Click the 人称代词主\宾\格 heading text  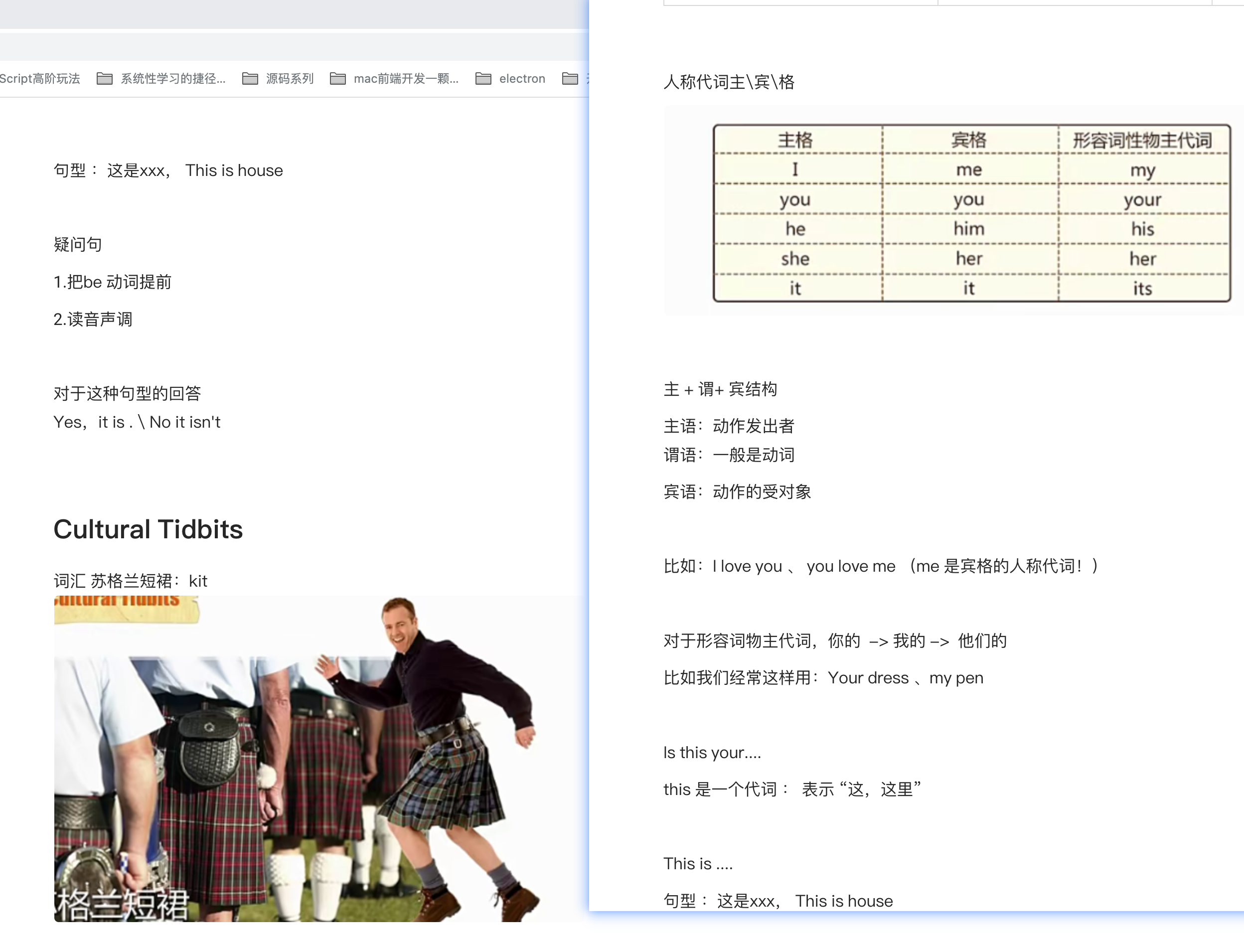tap(729, 82)
